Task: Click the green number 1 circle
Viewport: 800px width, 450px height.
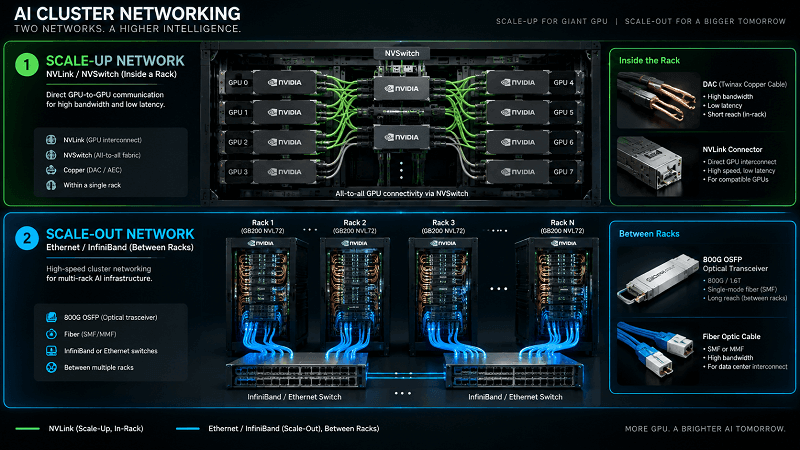Action: click(27, 65)
